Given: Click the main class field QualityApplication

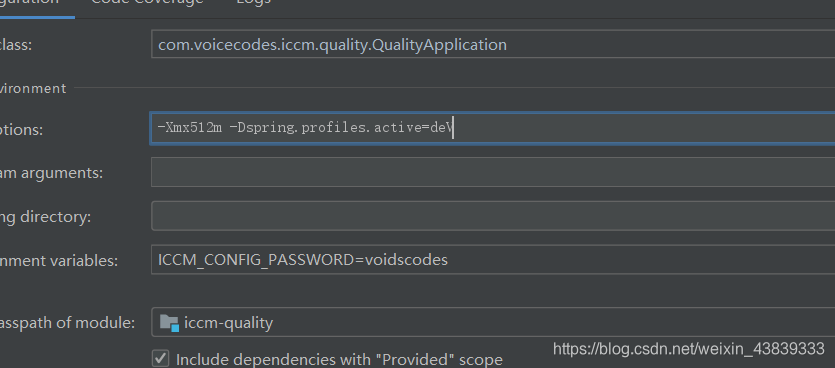Looking at the screenshot, I should (493, 45).
